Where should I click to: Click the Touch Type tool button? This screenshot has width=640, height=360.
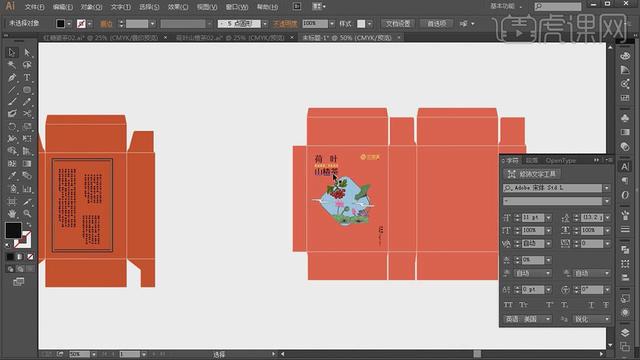point(532,174)
